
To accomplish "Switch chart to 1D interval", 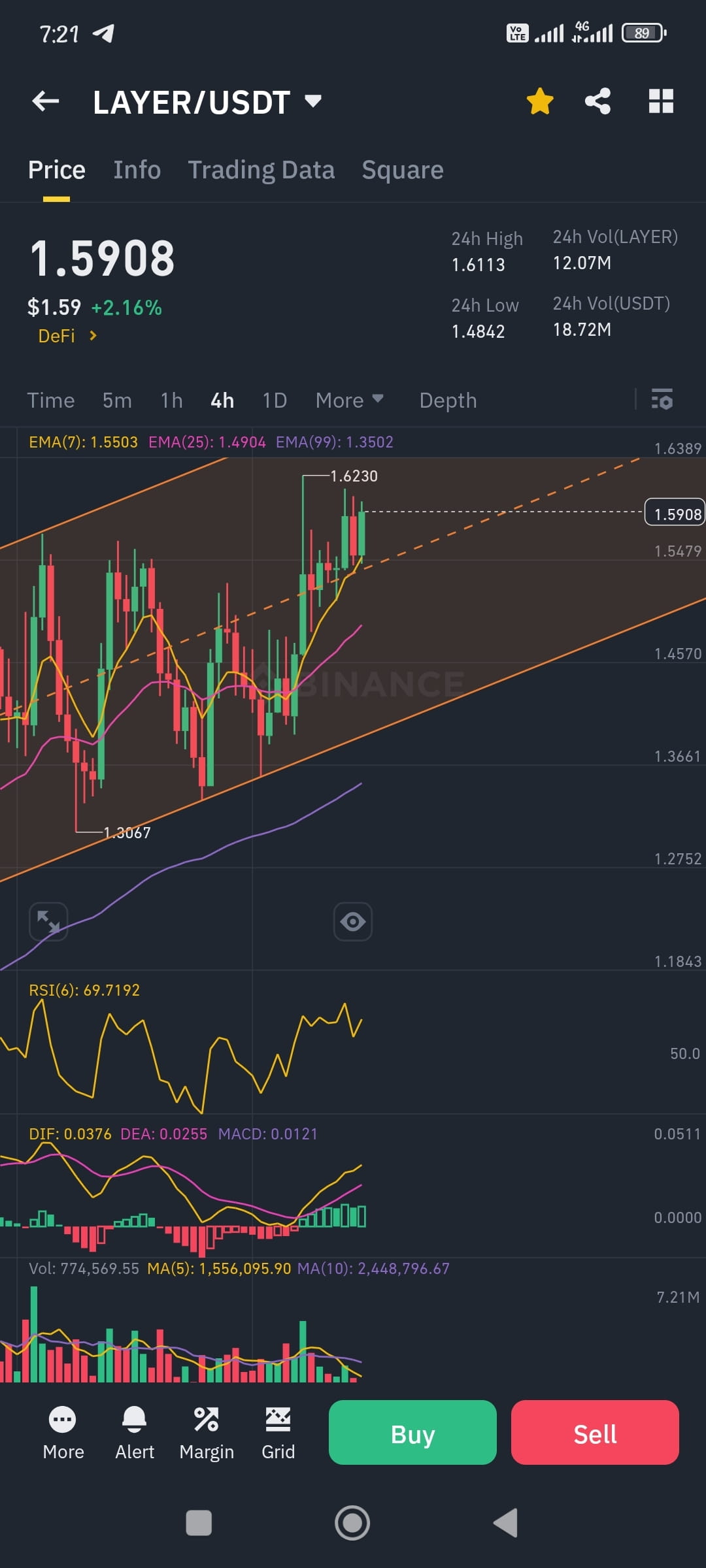I will [275, 400].
